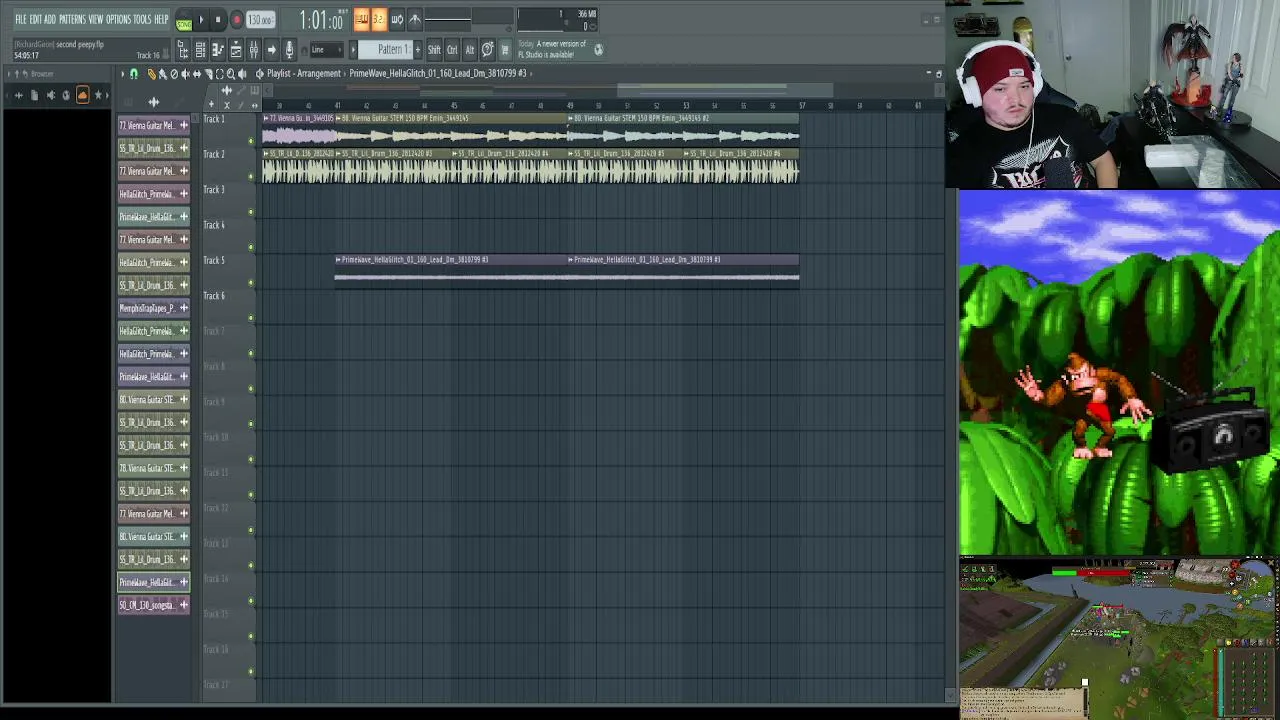
Task: Open the Channel Rack icon
Action: (200, 49)
